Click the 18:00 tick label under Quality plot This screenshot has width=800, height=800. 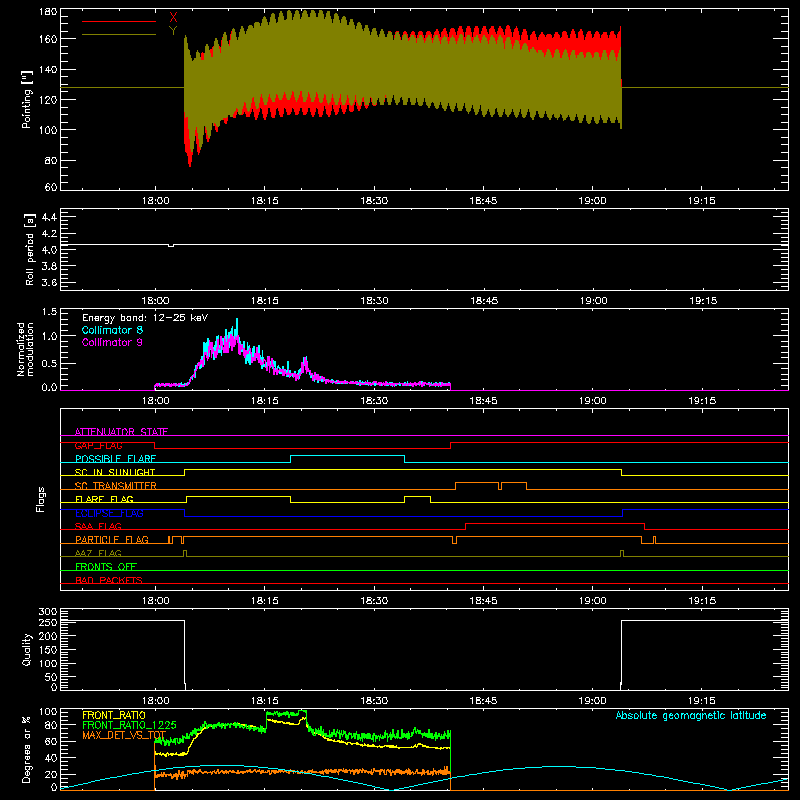click(155, 701)
